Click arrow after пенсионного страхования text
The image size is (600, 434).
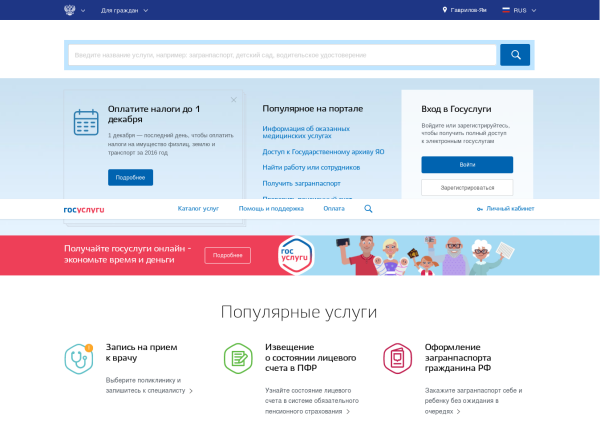click(x=348, y=411)
